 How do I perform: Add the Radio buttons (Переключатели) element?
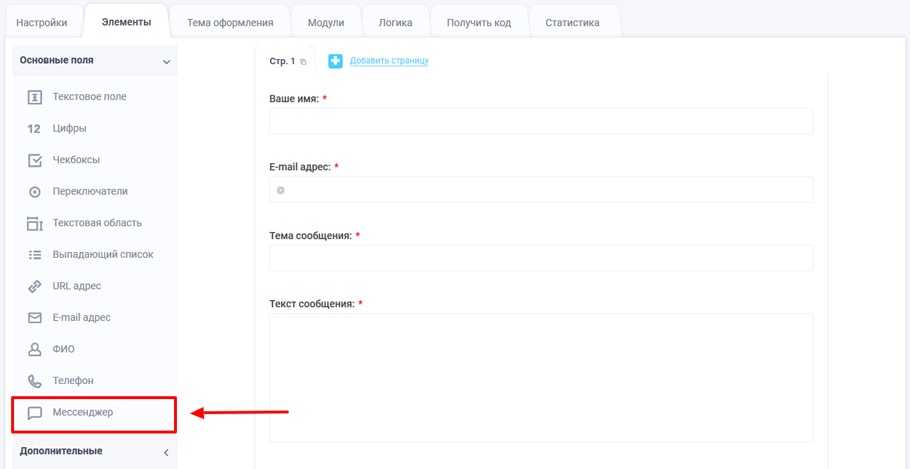pyautogui.click(x=89, y=191)
